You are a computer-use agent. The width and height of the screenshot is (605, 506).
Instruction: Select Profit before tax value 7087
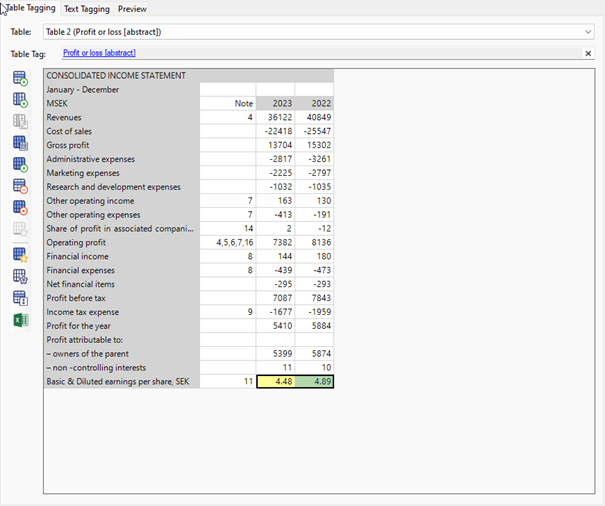275,298
